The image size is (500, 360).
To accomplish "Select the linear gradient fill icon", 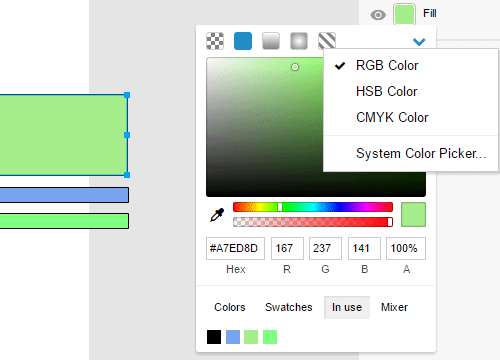I will 271,41.
